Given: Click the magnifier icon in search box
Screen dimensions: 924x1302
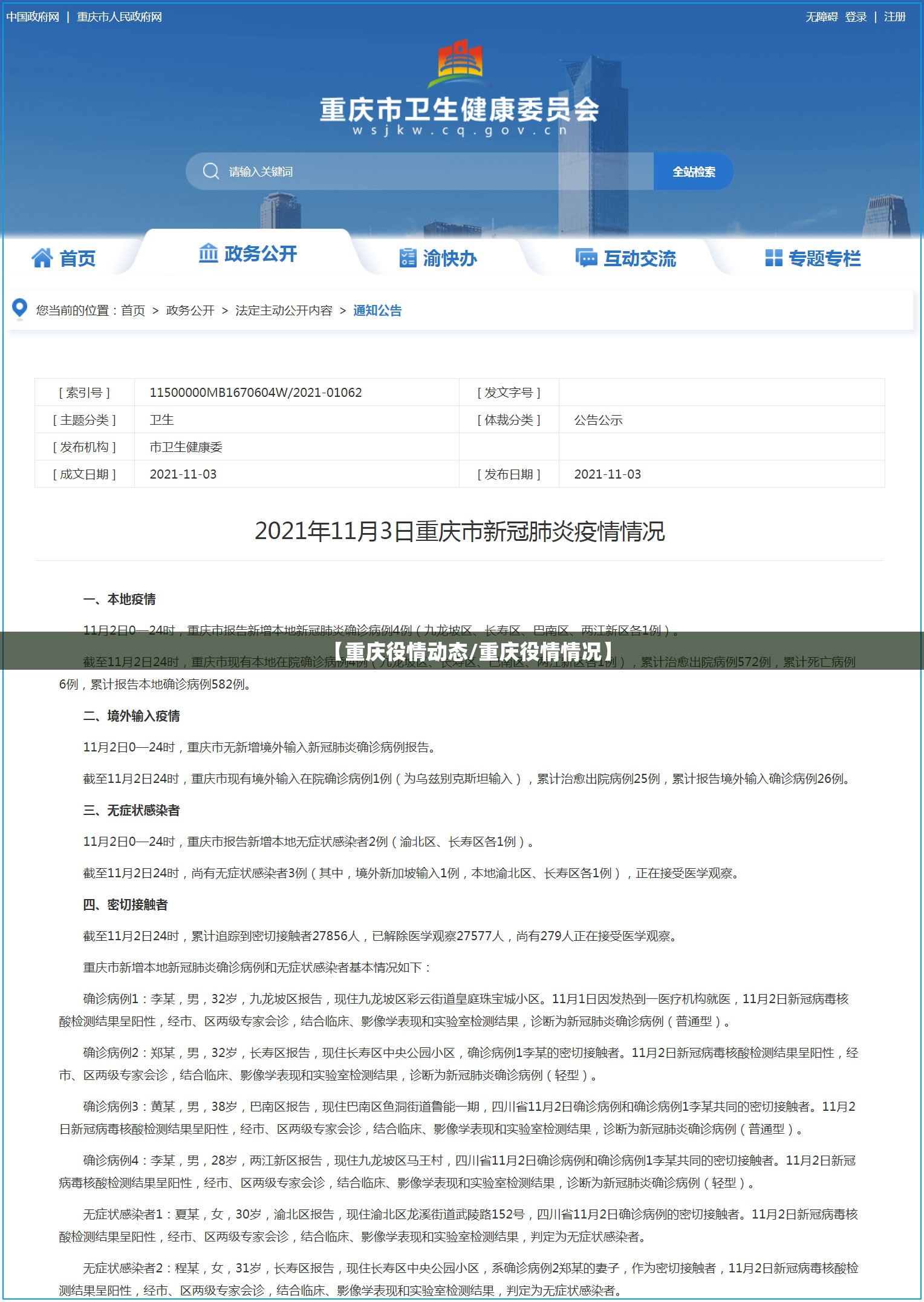Looking at the screenshot, I should [211, 171].
